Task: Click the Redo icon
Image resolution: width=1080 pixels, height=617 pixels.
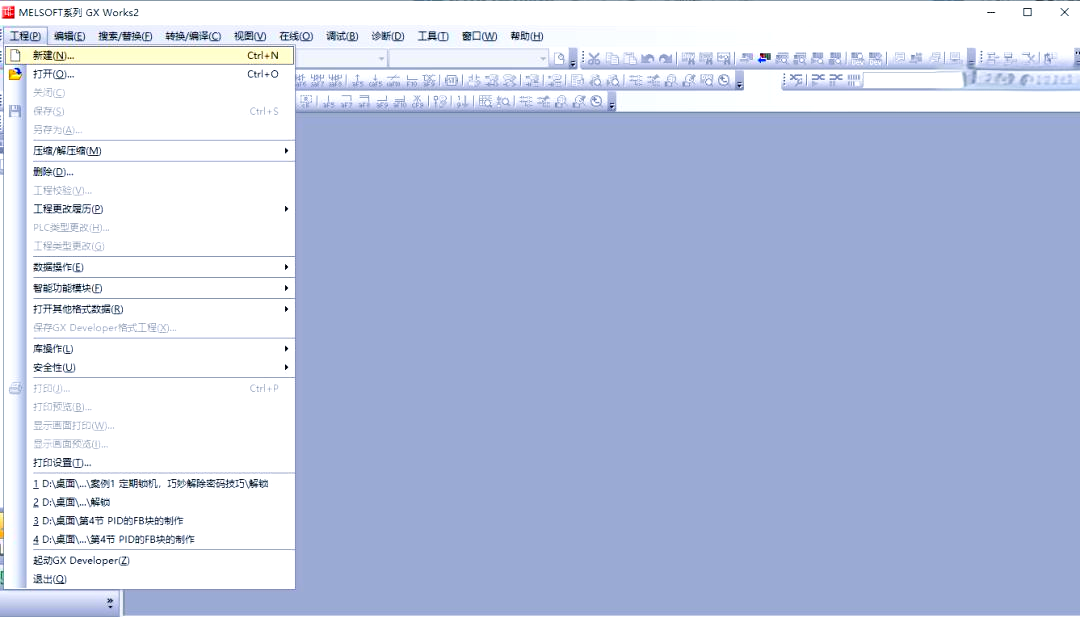Action: coord(668,58)
